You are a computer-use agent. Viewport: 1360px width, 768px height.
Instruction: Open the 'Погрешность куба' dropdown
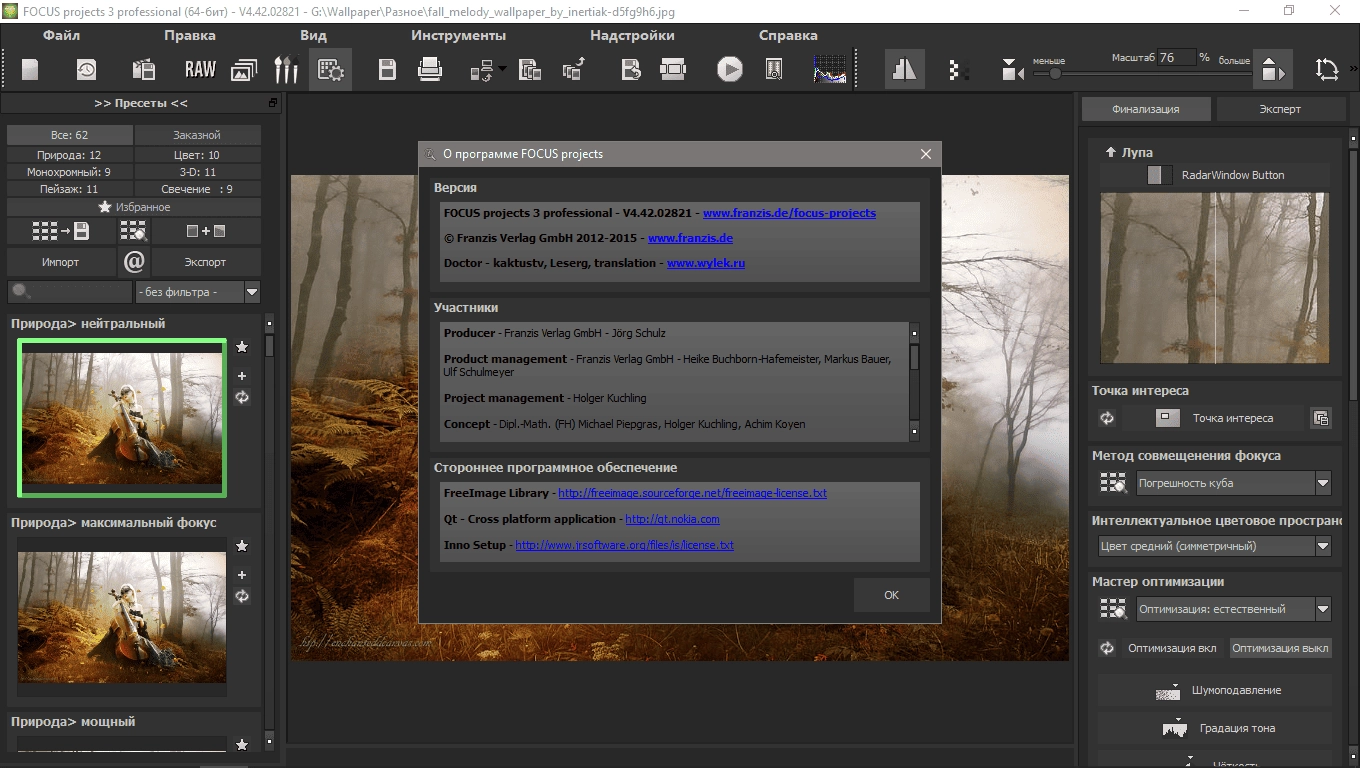pyautogui.click(x=1233, y=483)
